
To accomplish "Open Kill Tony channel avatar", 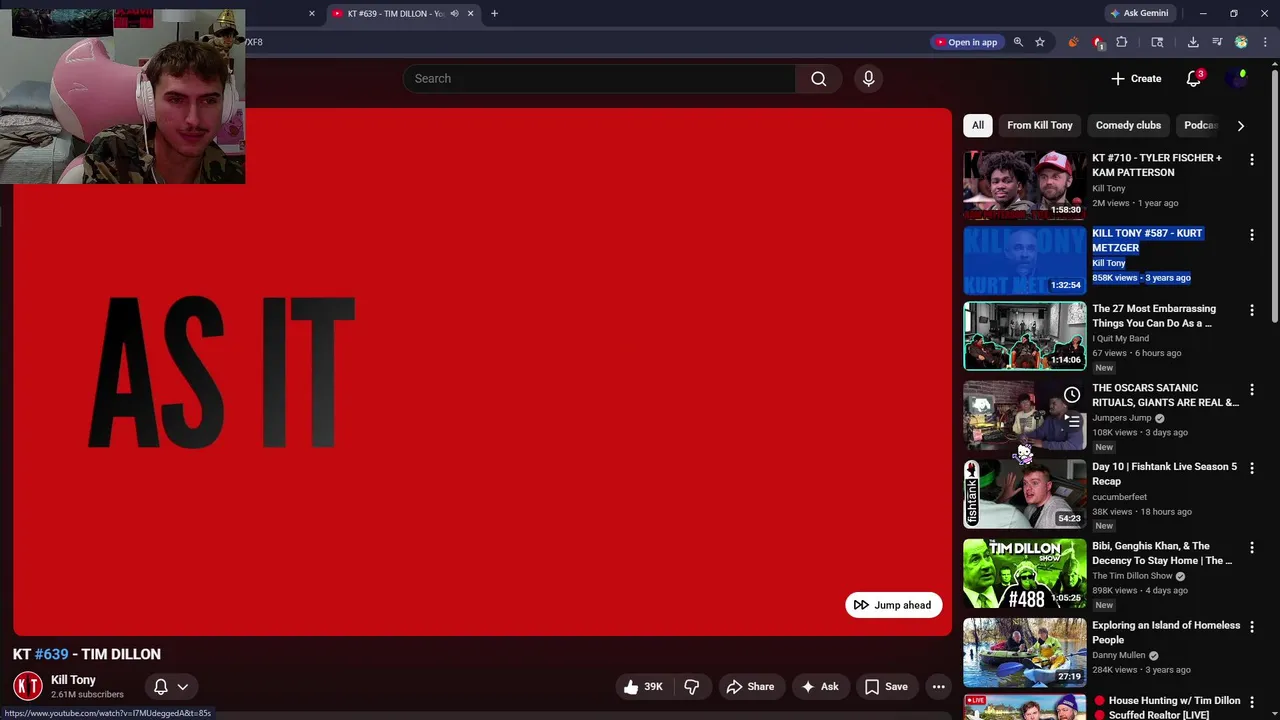I will pos(28,686).
